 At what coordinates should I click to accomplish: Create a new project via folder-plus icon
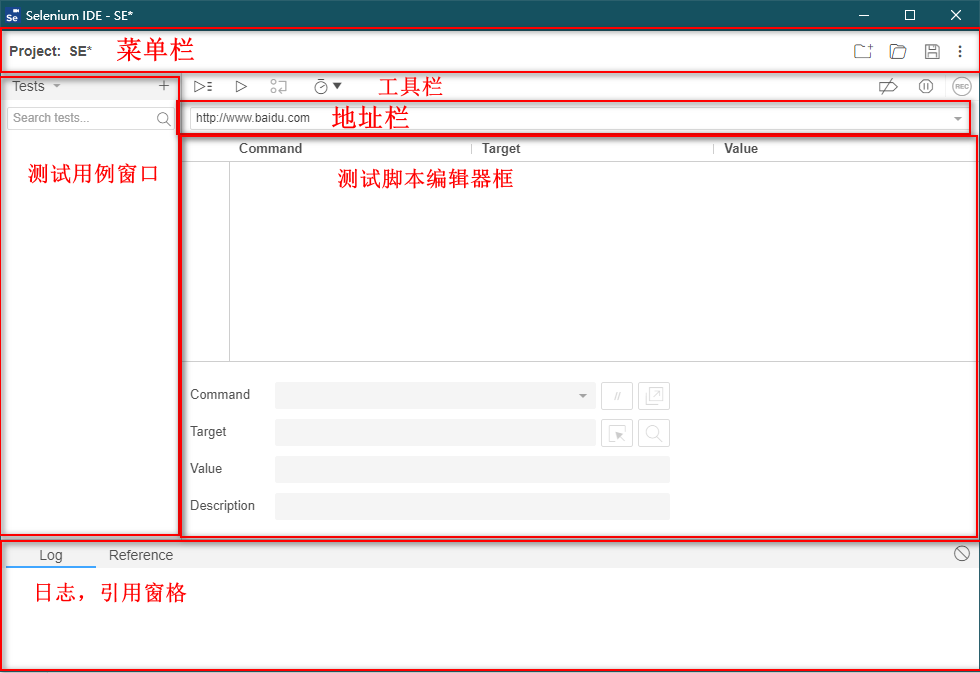862,51
